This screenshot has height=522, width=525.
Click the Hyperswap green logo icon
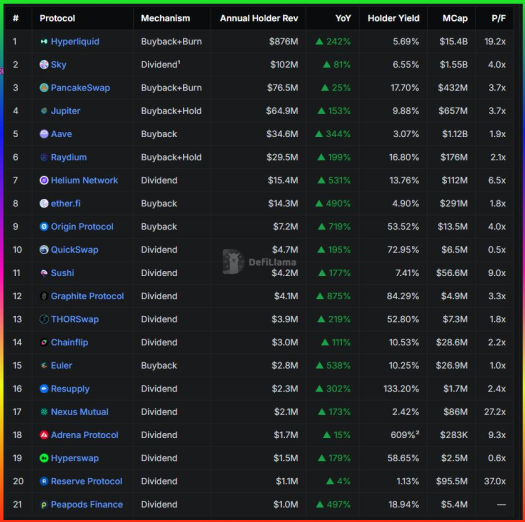(x=44, y=458)
